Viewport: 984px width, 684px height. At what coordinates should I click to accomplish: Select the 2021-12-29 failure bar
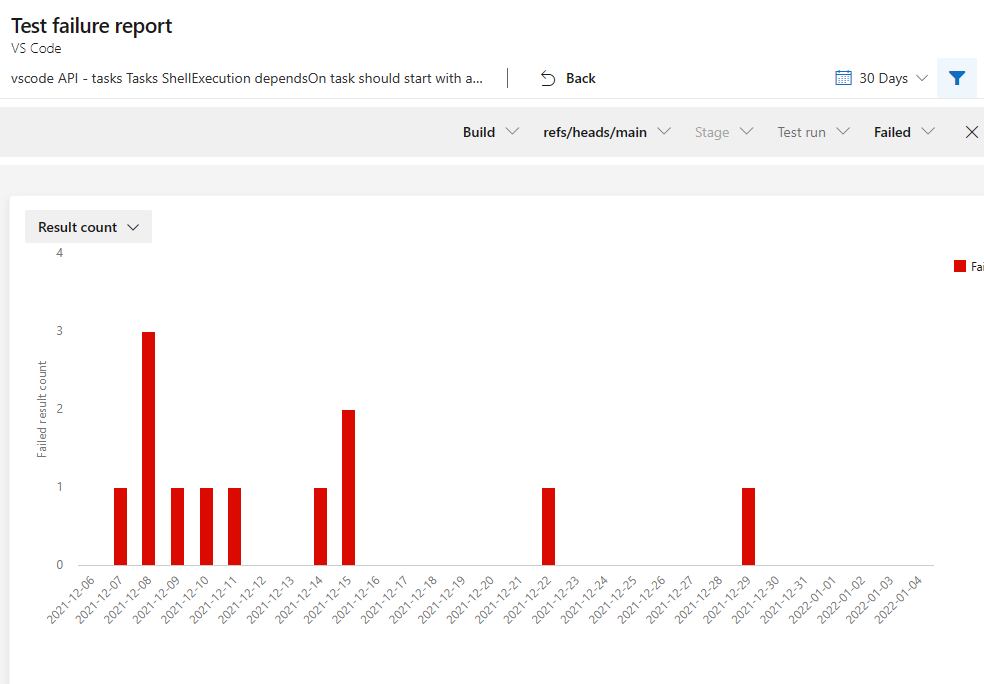tap(748, 526)
